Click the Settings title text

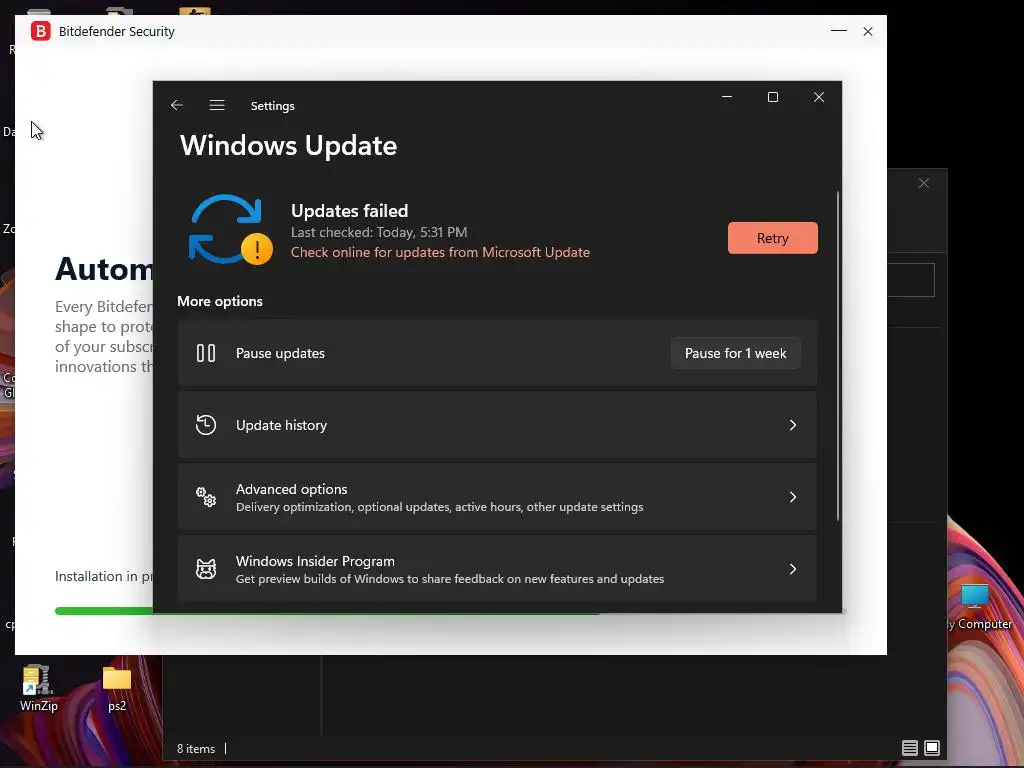272,106
